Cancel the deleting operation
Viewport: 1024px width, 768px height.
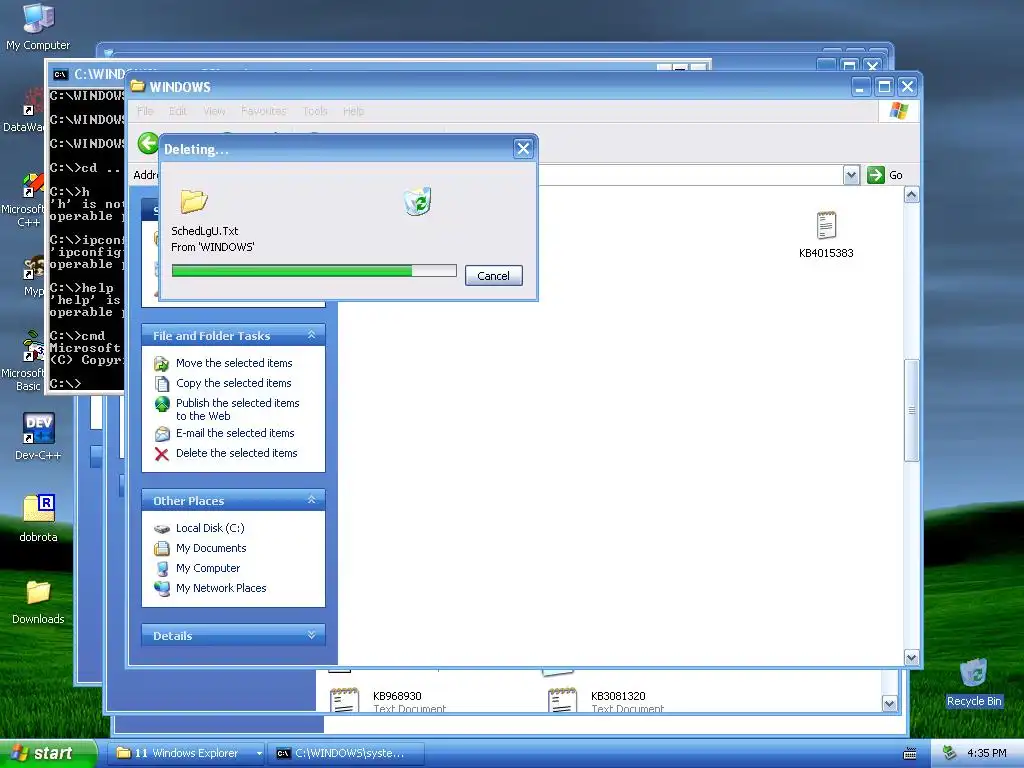[493, 276]
